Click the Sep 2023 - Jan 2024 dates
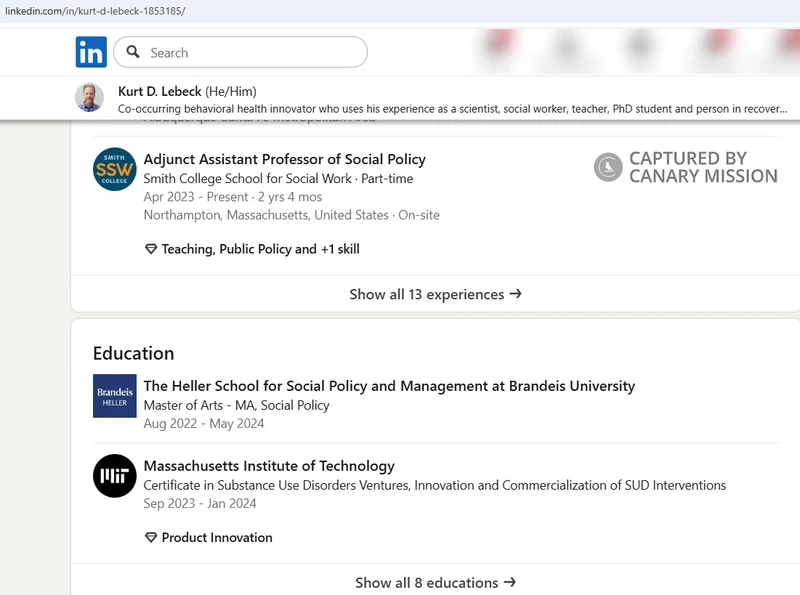The width and height of the screenshot is (800, 595). (199, 503)
